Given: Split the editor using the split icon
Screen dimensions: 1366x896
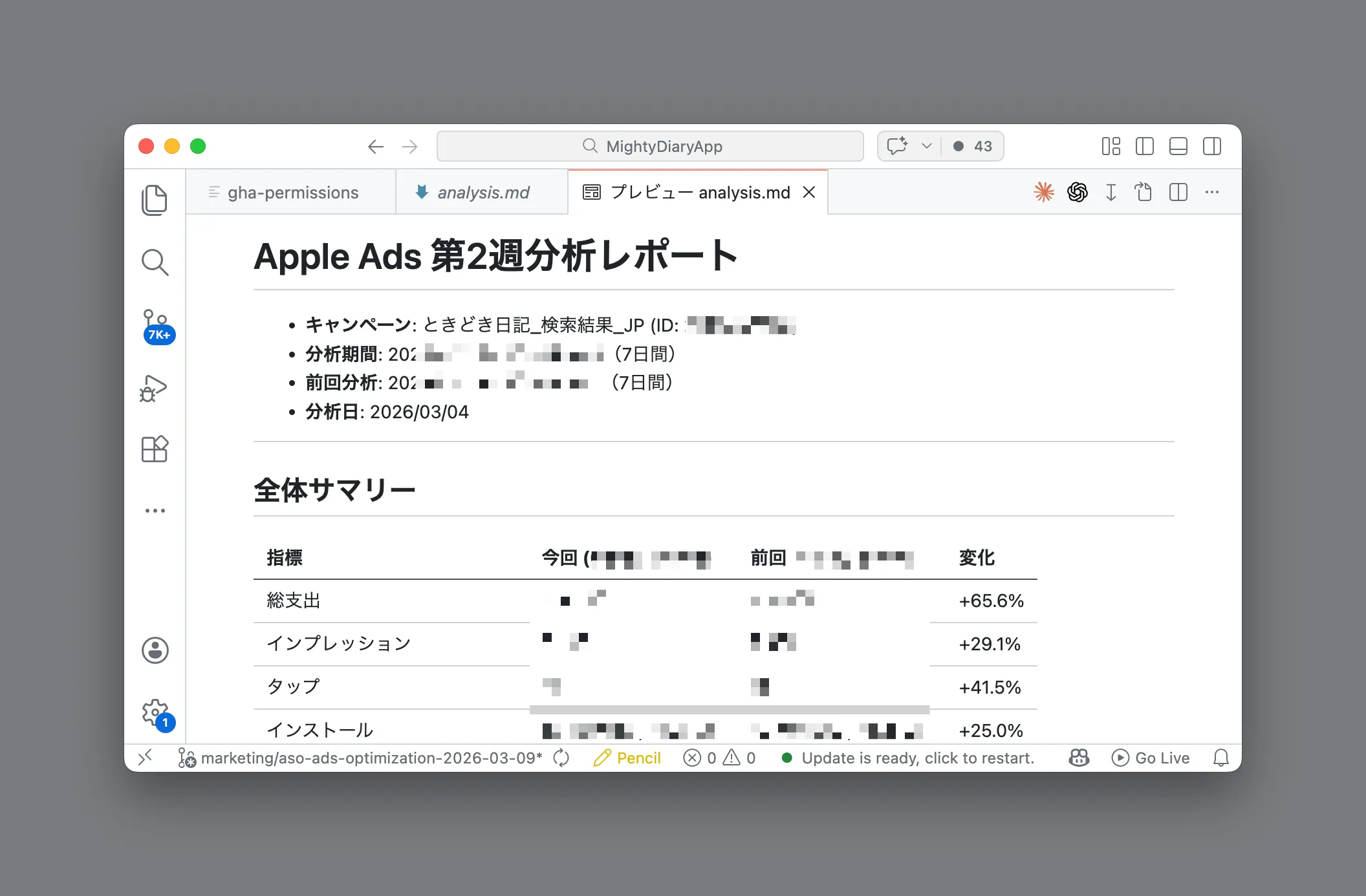Looking at the screenshot, I should [x=1178, y=192].
